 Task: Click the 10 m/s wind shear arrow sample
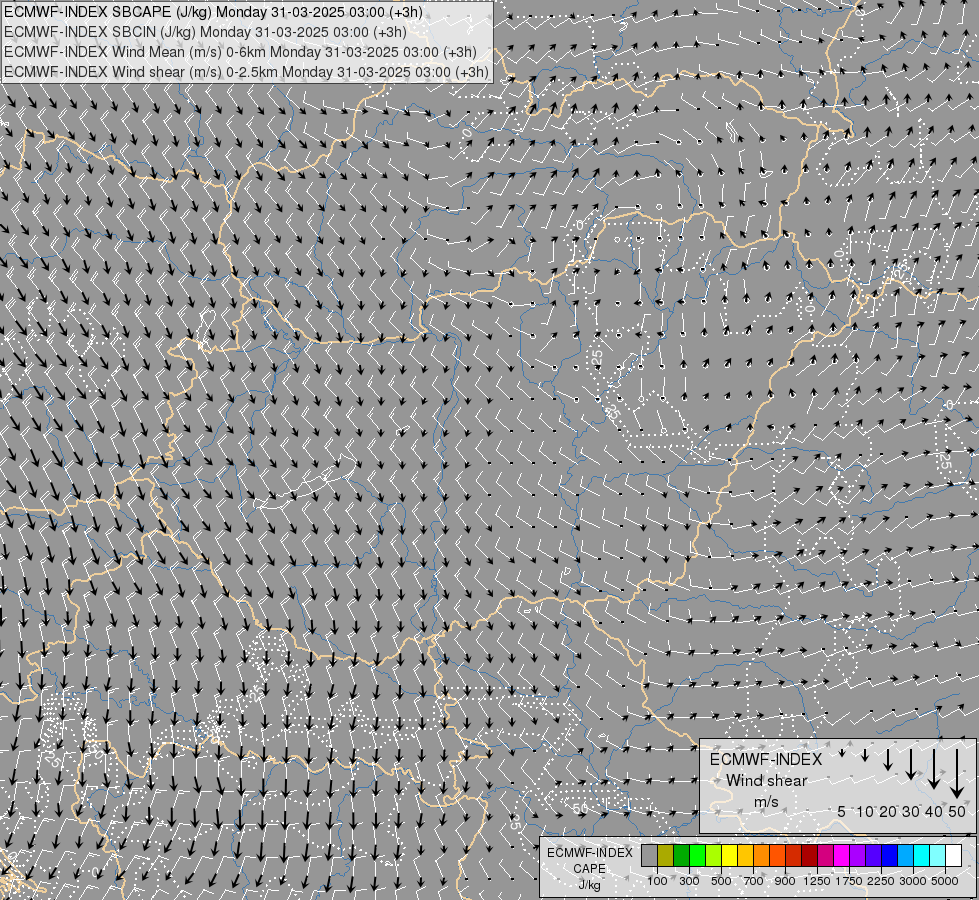(865, 755)
